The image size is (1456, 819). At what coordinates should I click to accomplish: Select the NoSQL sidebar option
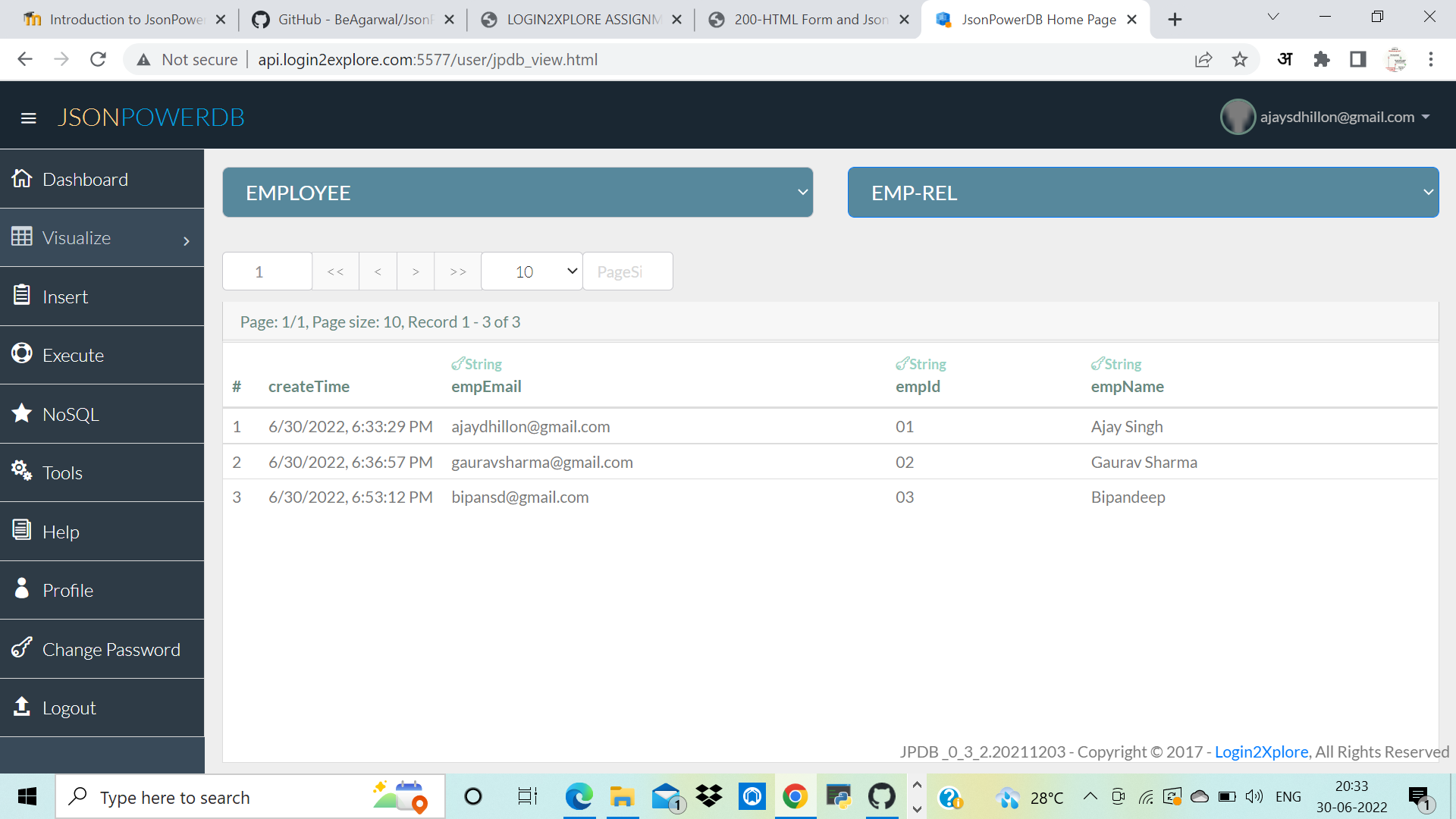coord(71,414)
